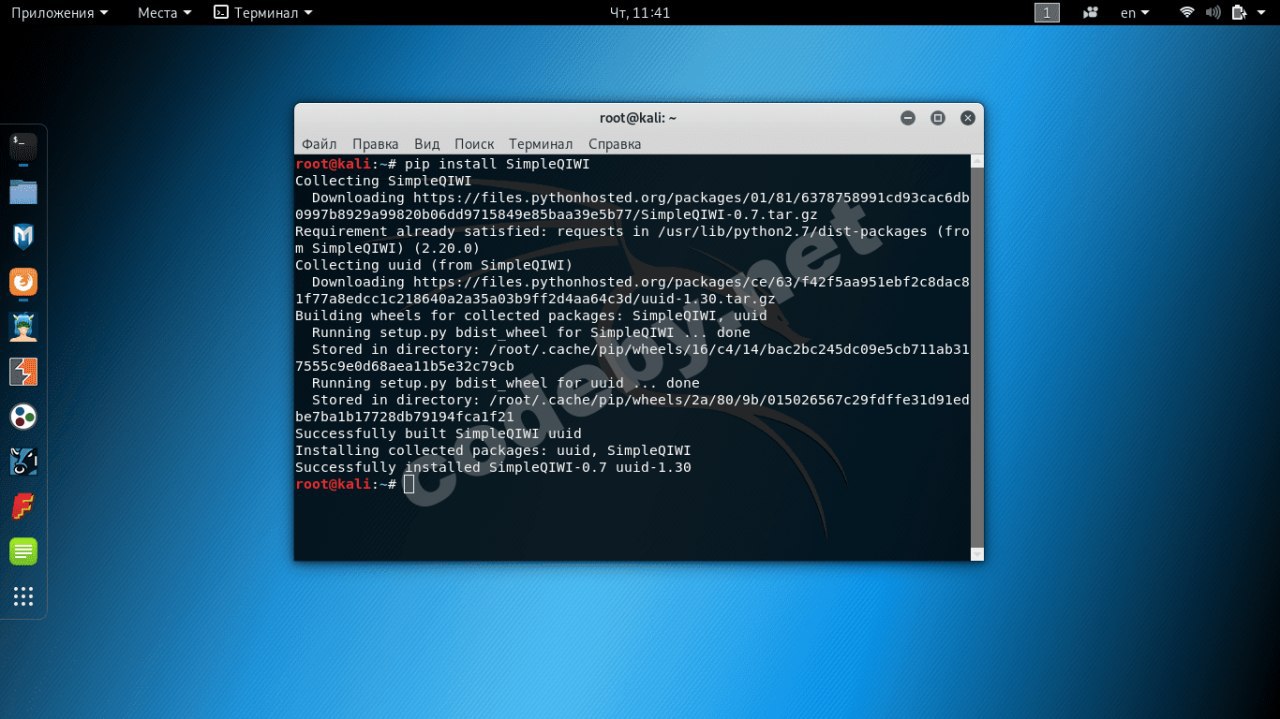The image size is (1280, 719).
Task: Open the Терминал app menu in top bar
Action: pyautogui.click(x=263, y=13)
